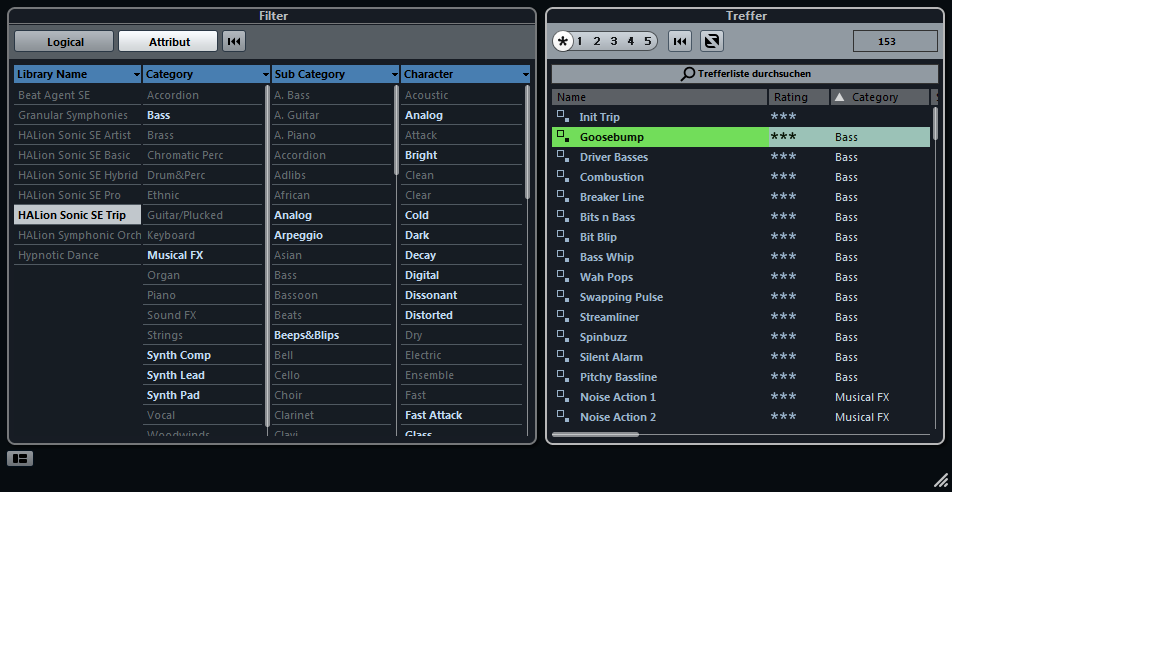Viewport: 1152px width, 648px height.
Task: Click the Treffer list vertical scrollbar
Action: (x=935, y=123)
